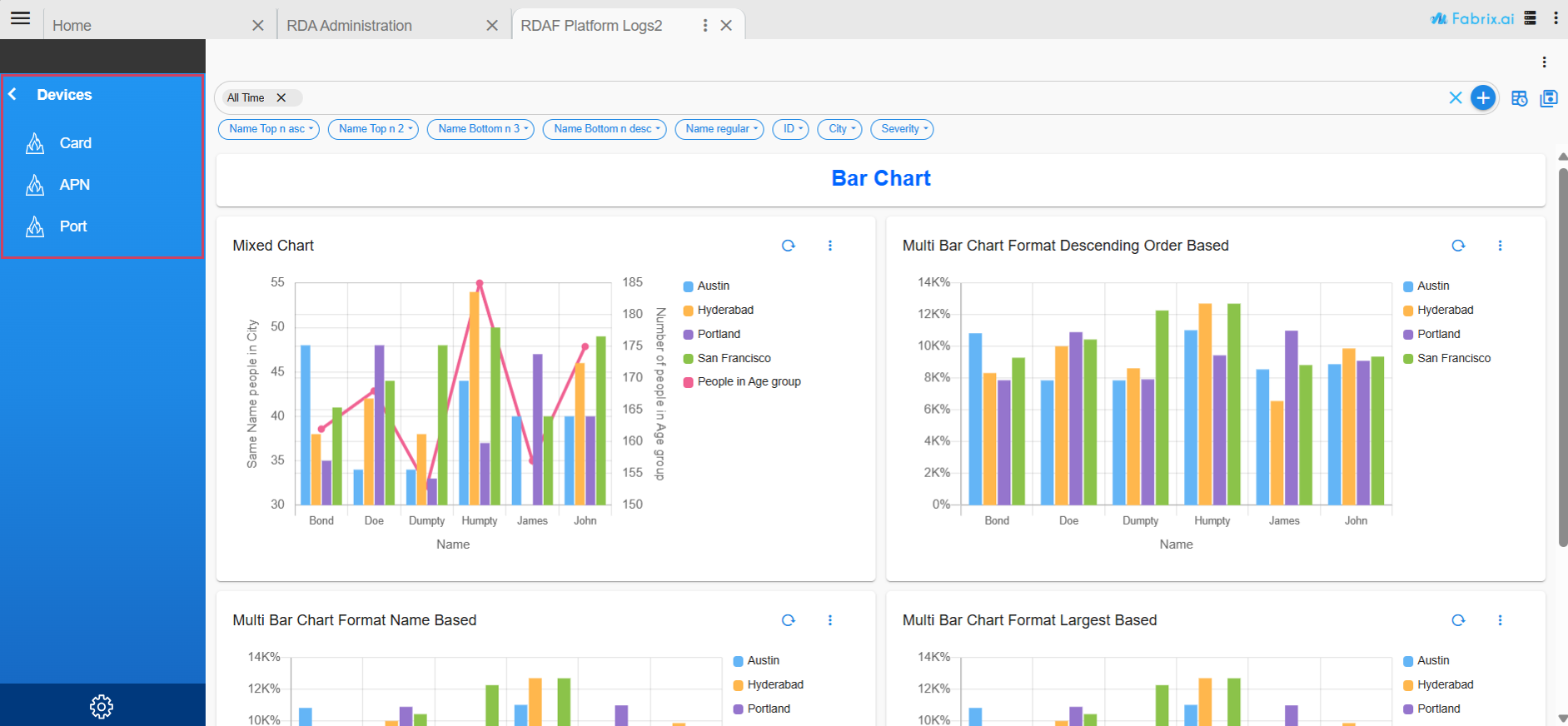Click the settings gear in sidebar footer
The width and height of the screenshot is (1568, 726).
(102, 706)
